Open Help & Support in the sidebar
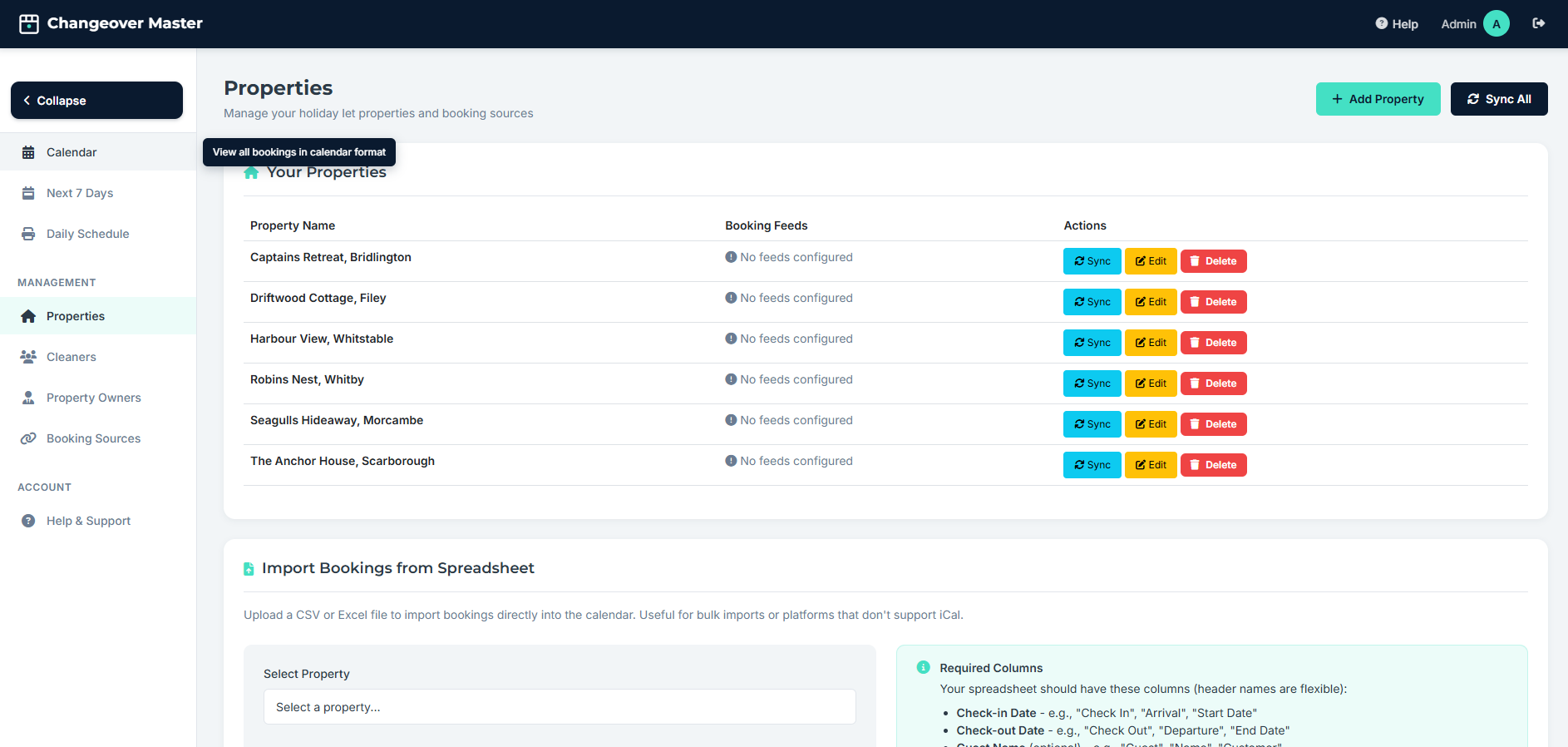The width and height of the screenshot is (1568, 747). pos(88,521)
